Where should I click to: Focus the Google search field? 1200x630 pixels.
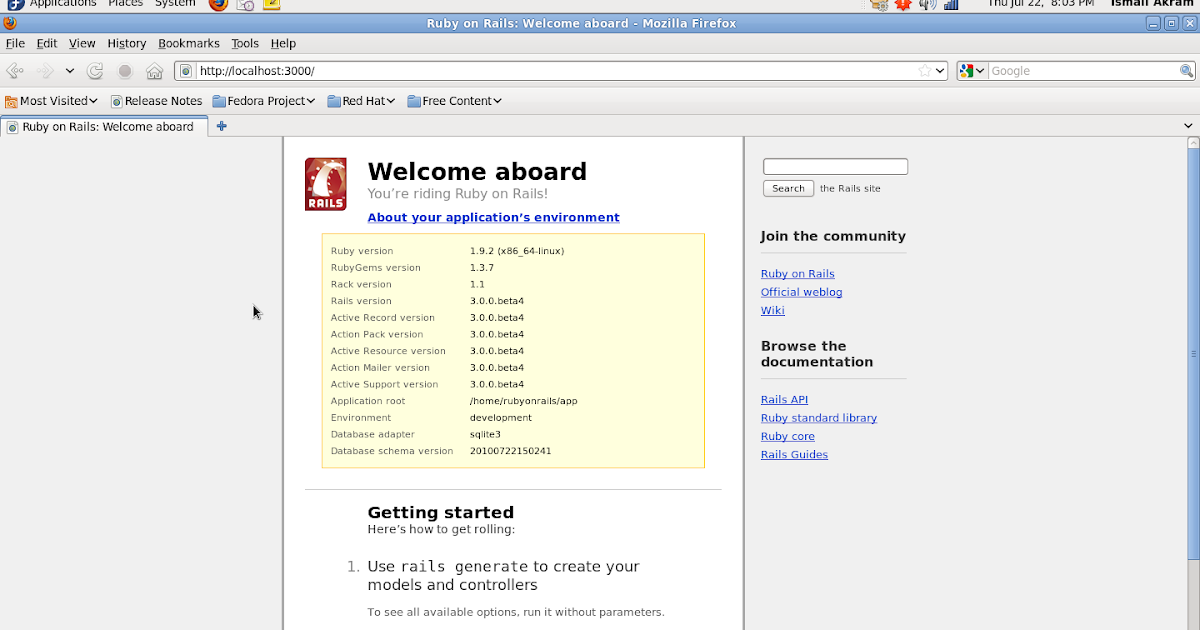pyautogui.click(x=1084, y=71)
